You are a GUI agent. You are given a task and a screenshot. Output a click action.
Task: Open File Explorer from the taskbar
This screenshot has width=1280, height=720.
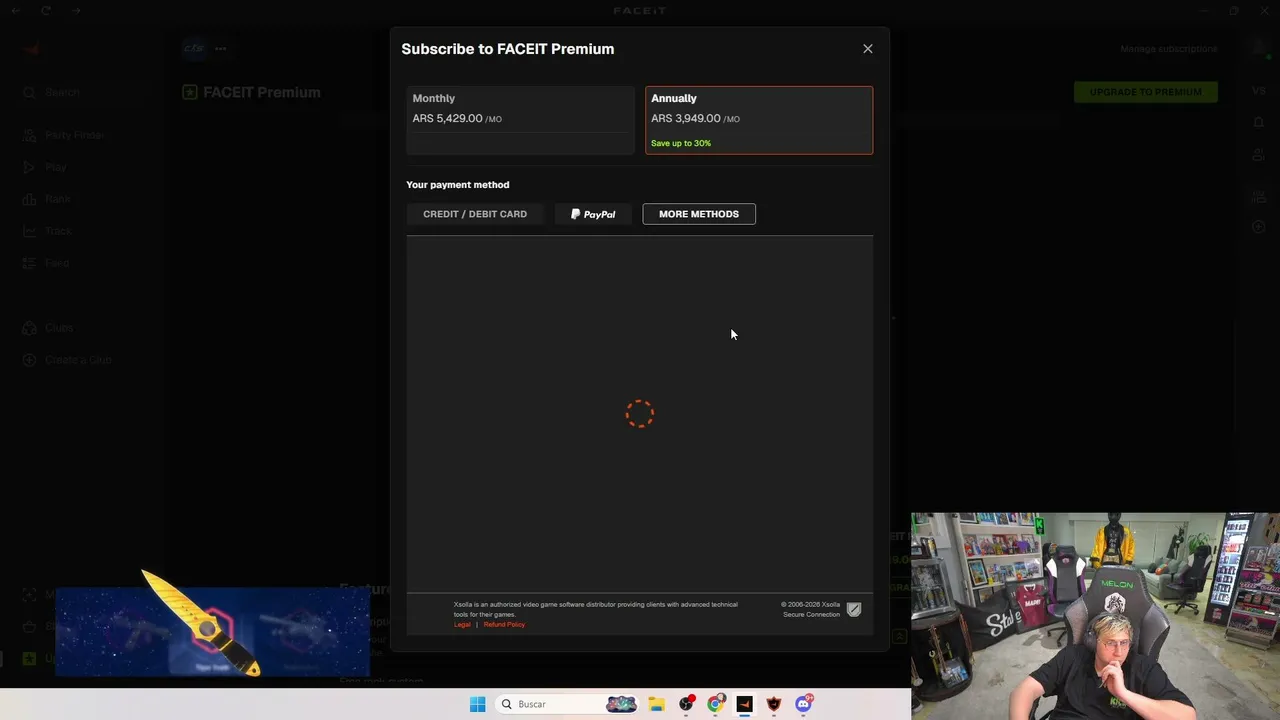[x=656, y=704]
